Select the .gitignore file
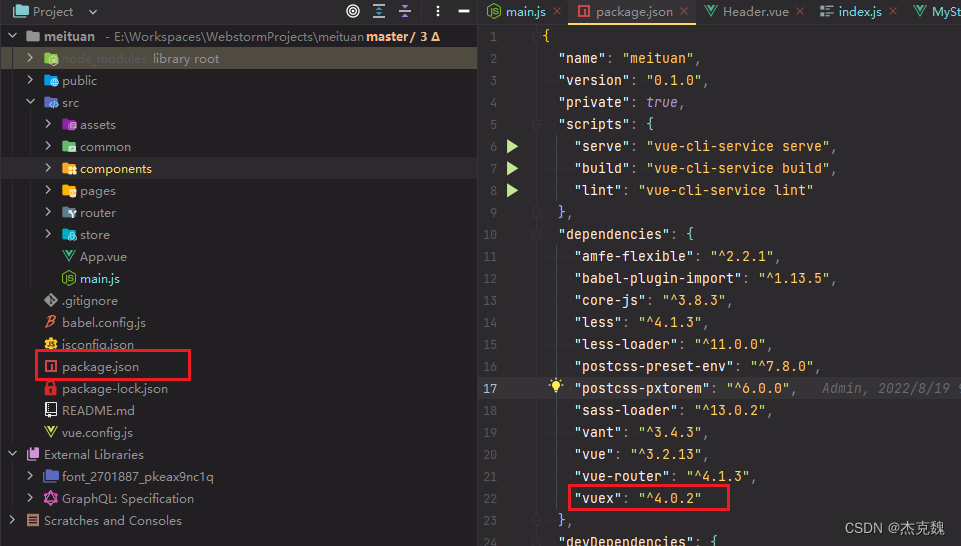Image resolution: width=961 pixels, height=546 pixels. coord(89,301)
